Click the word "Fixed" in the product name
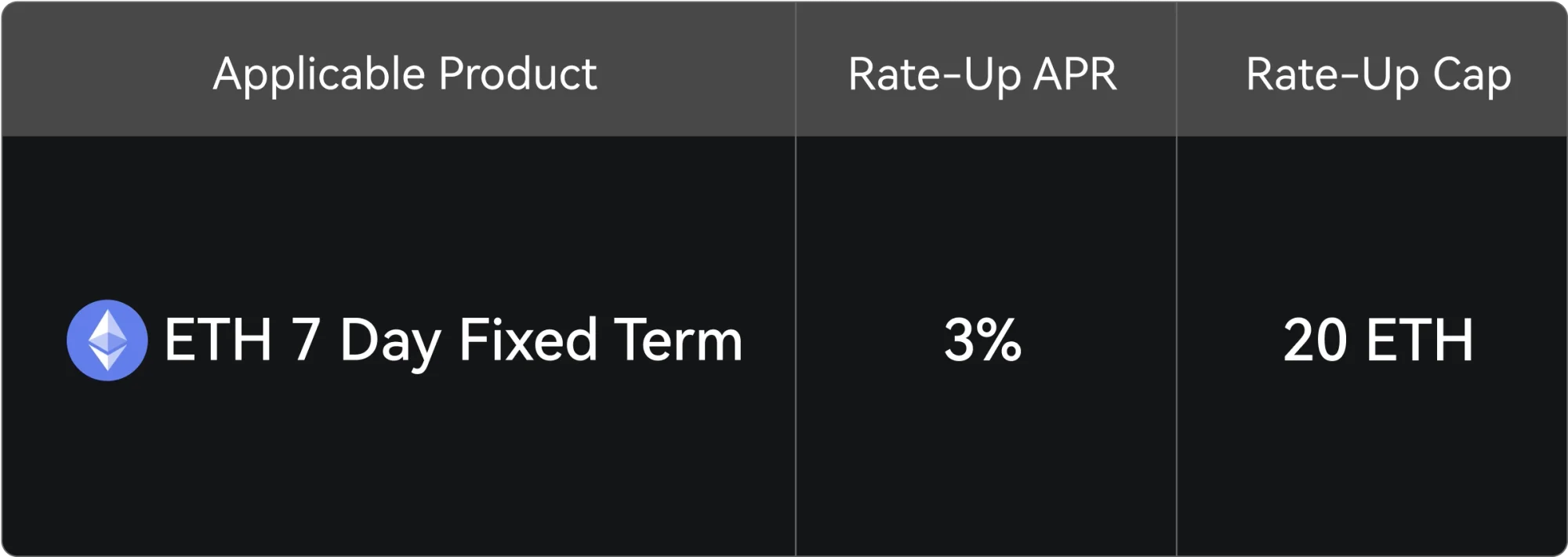 [528, 340]
